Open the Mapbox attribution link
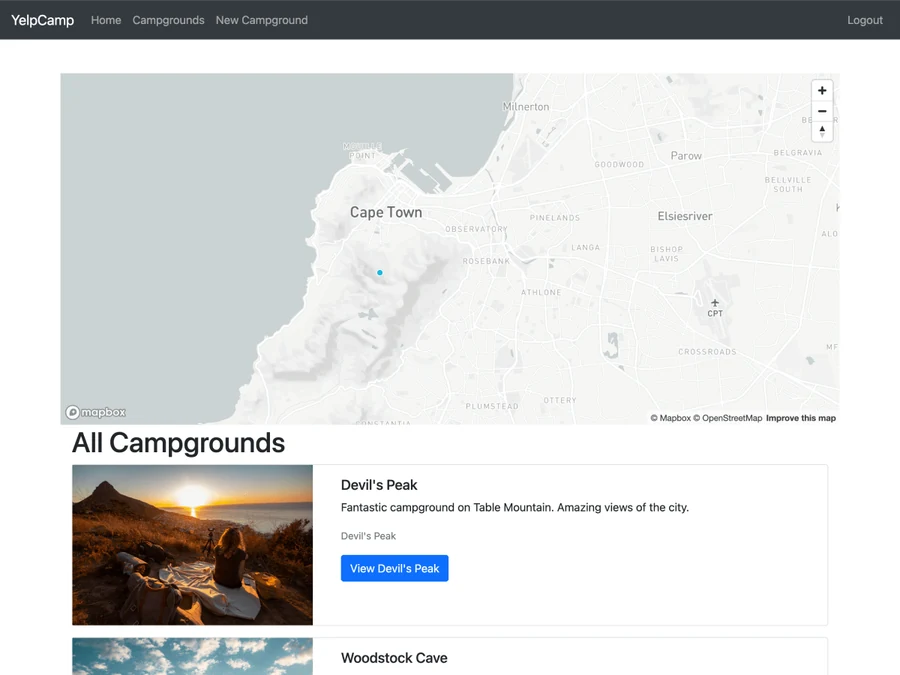Viewport: 900px width, 675px height. (x=670, y=418)
